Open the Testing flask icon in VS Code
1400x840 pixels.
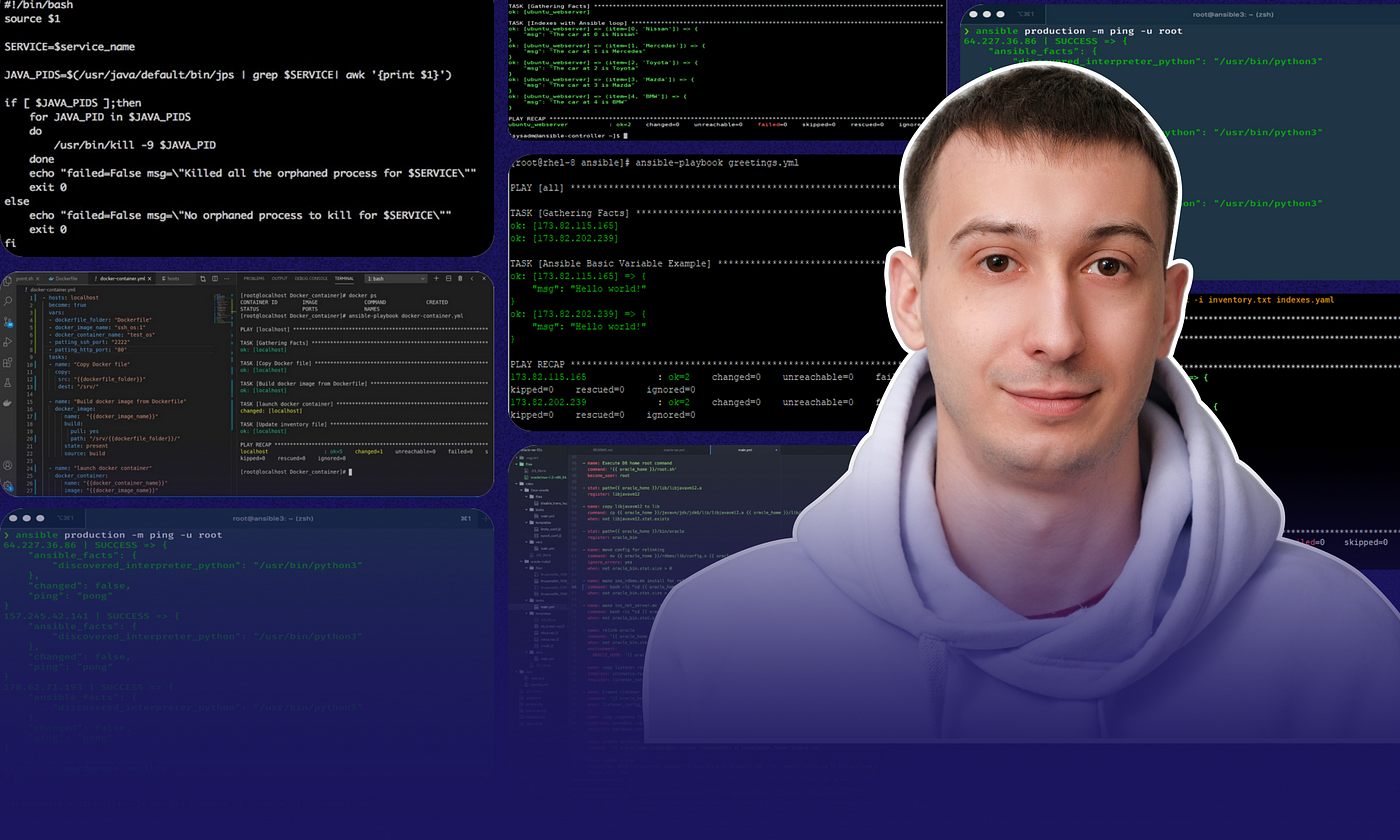(8, 382)
